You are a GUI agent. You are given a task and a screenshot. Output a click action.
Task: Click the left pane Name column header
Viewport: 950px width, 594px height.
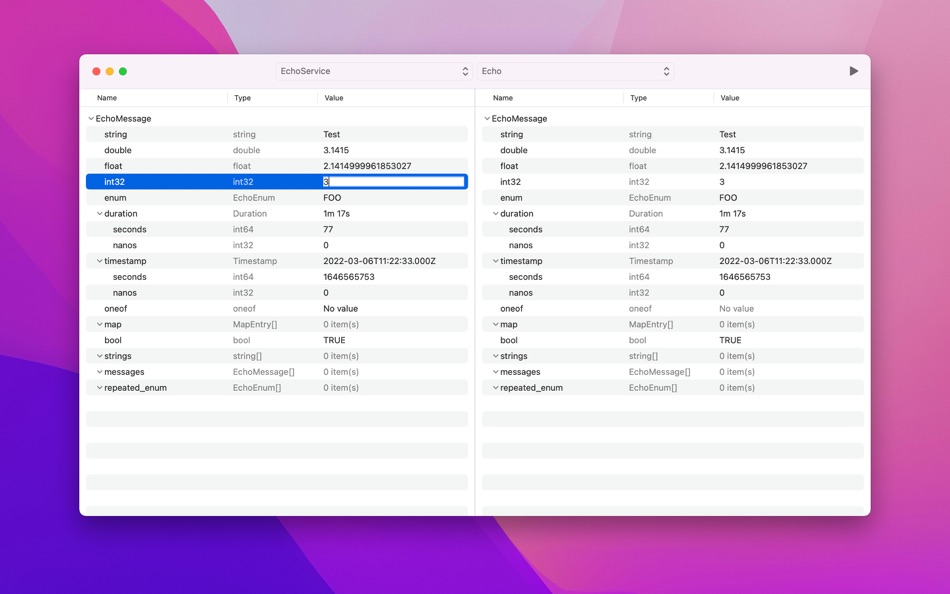tap(107, 98)
